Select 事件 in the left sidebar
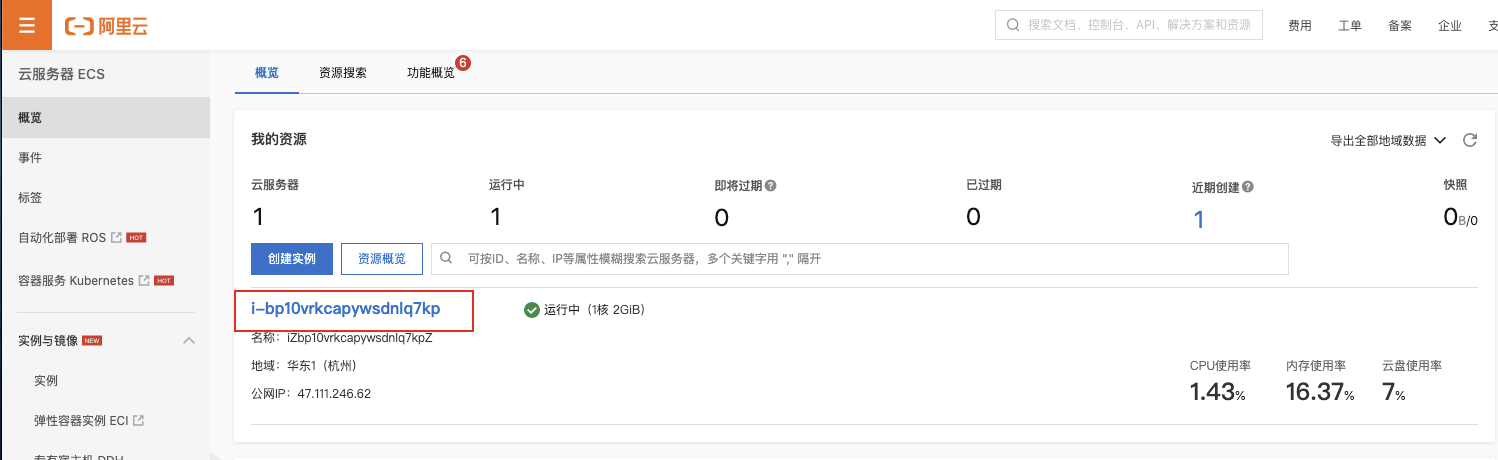1498x460 pixels. (x=30, y=158)
